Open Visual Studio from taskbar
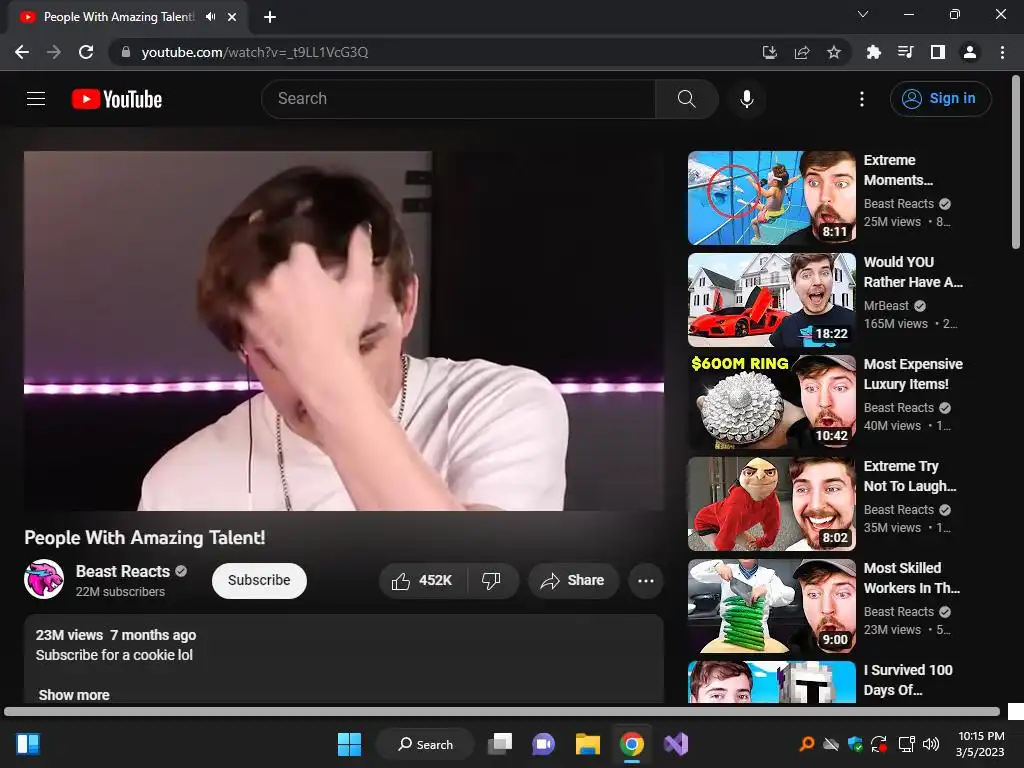 point(676,744)
